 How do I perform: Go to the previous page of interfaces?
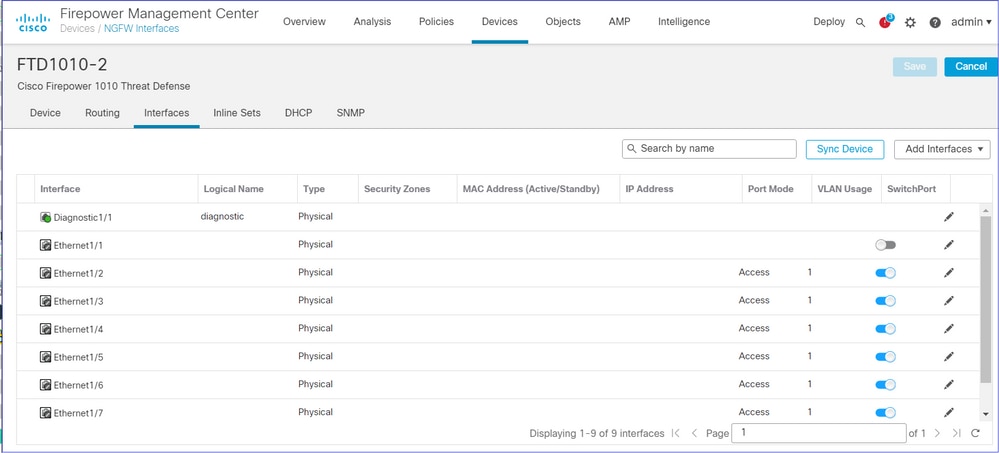694,433
